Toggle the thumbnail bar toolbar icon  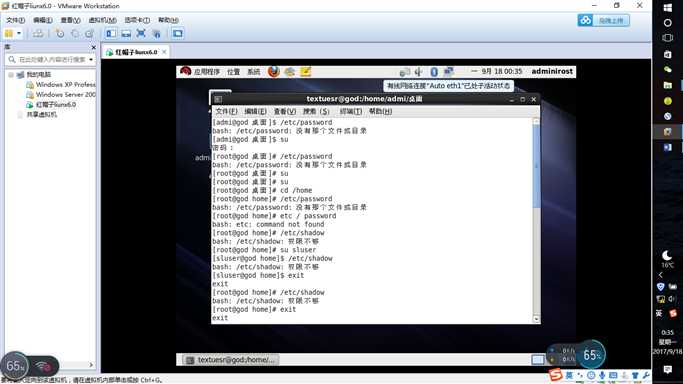click(x=126, y=34)
